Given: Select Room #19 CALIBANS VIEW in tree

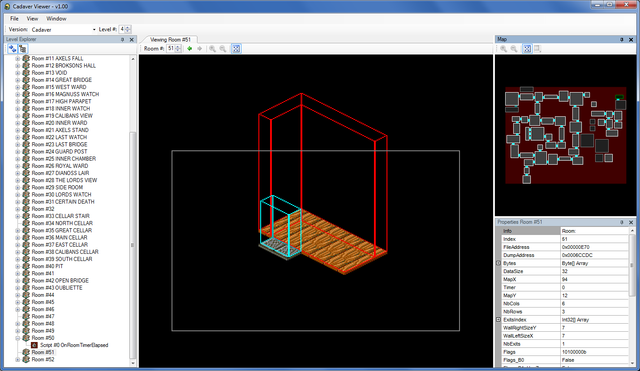Looking at the screenshot, I should pos(62,116).
